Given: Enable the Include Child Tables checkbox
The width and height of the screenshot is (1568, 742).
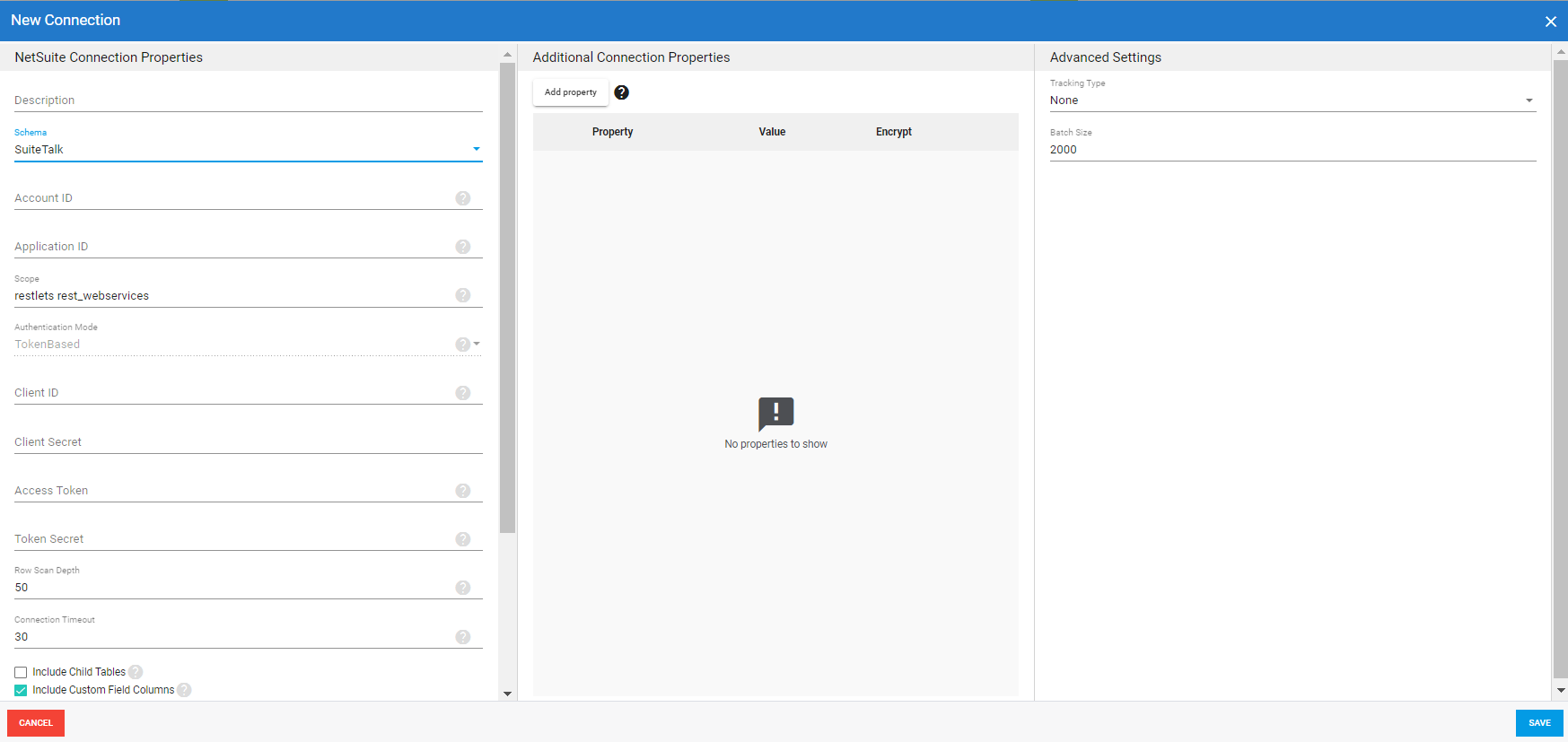Looking at the screenshot, I should (21, 672).
